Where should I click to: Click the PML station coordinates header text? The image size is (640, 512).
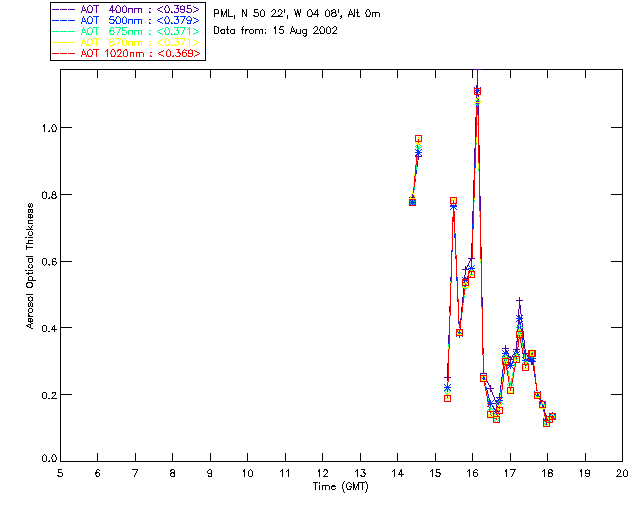click(x=296, y=14)
